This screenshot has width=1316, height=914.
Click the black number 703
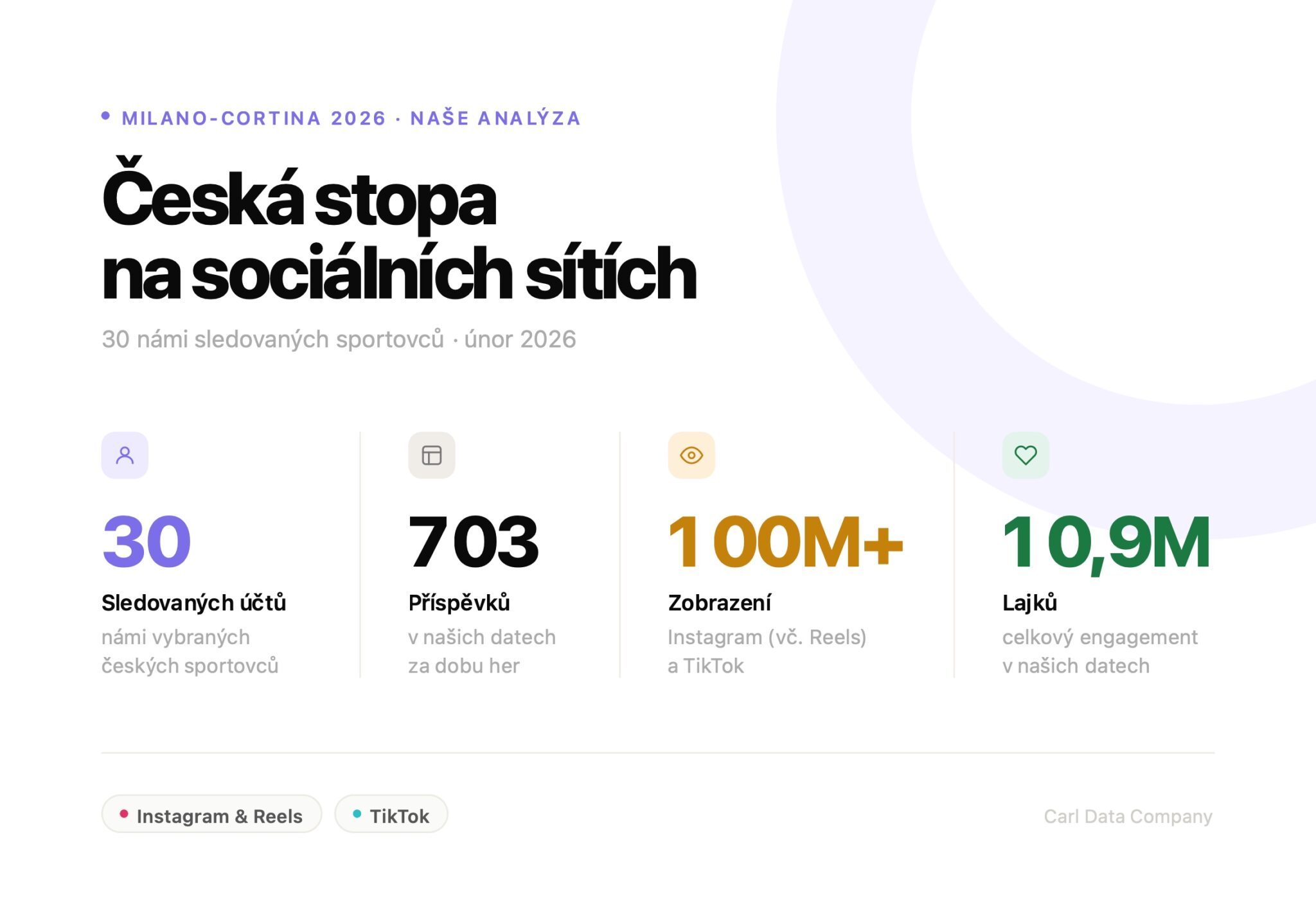pyautogui.click(x=474, y=542)
